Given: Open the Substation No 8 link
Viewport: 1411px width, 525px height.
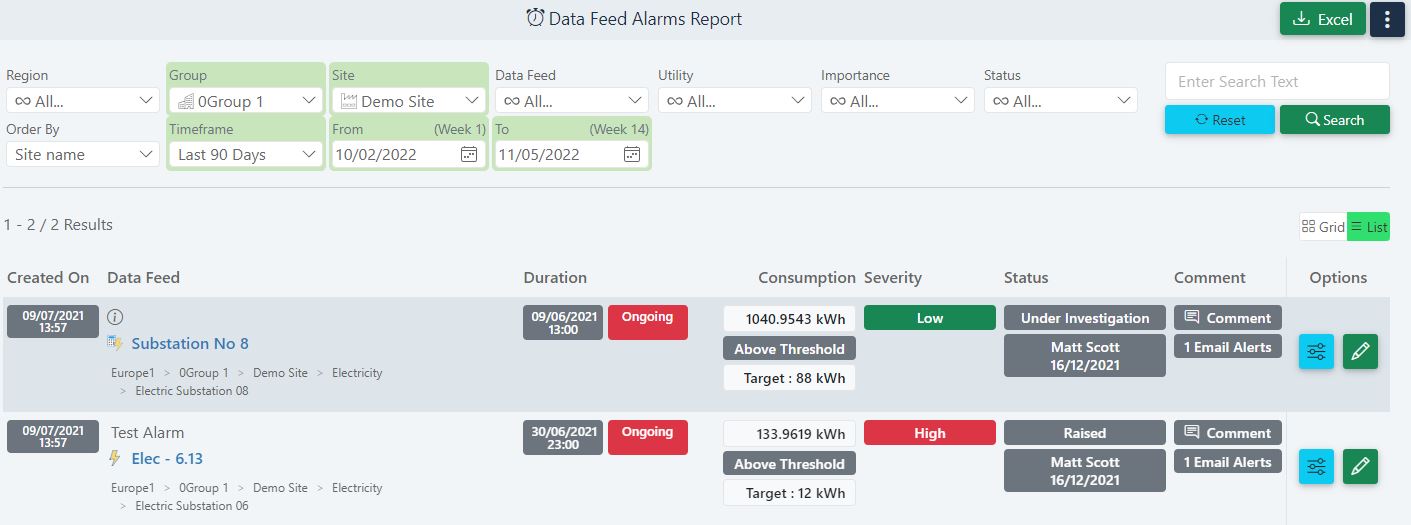Looking at the screenshot, I should 190,343.
